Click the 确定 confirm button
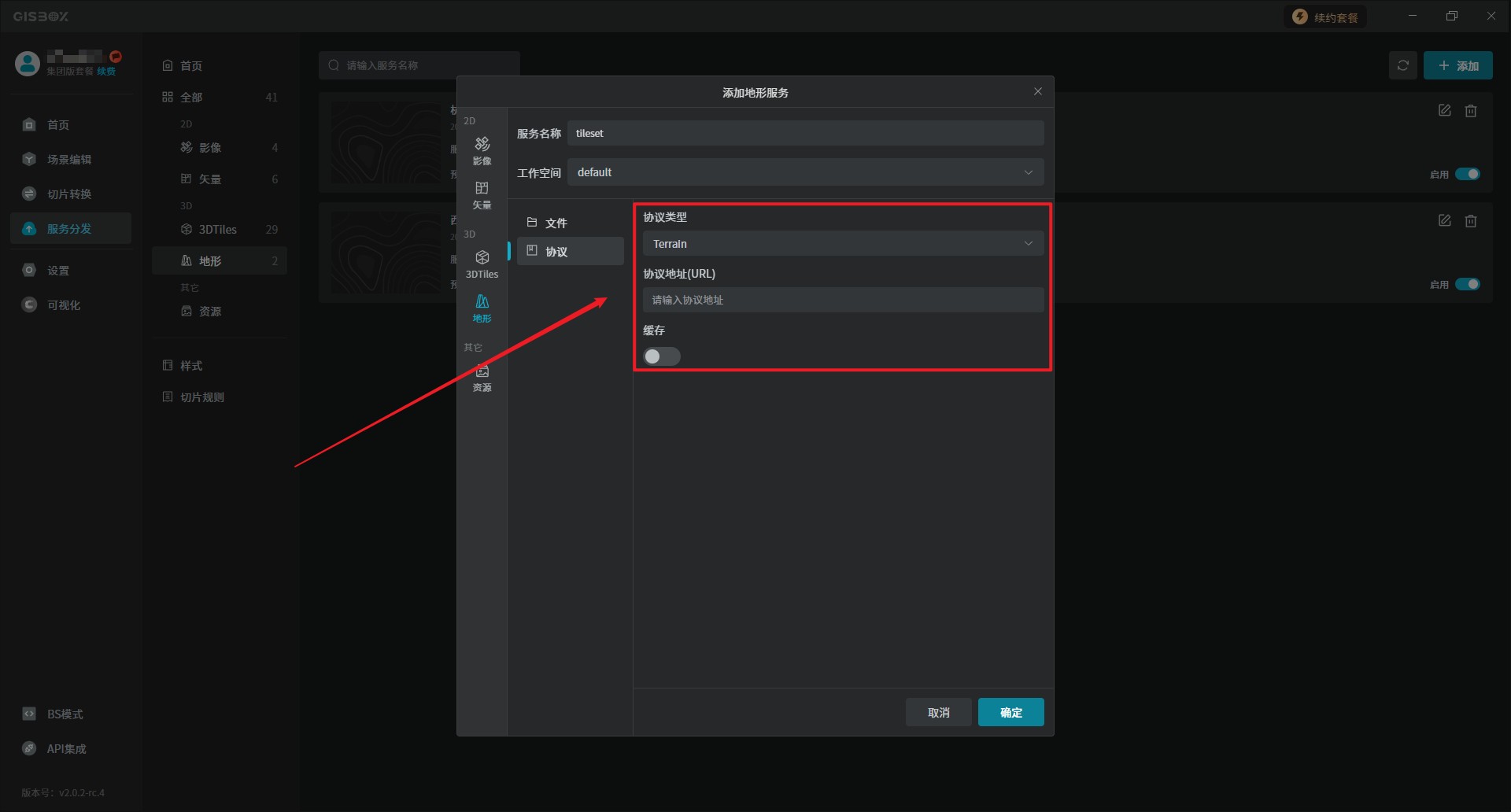 1010,712
